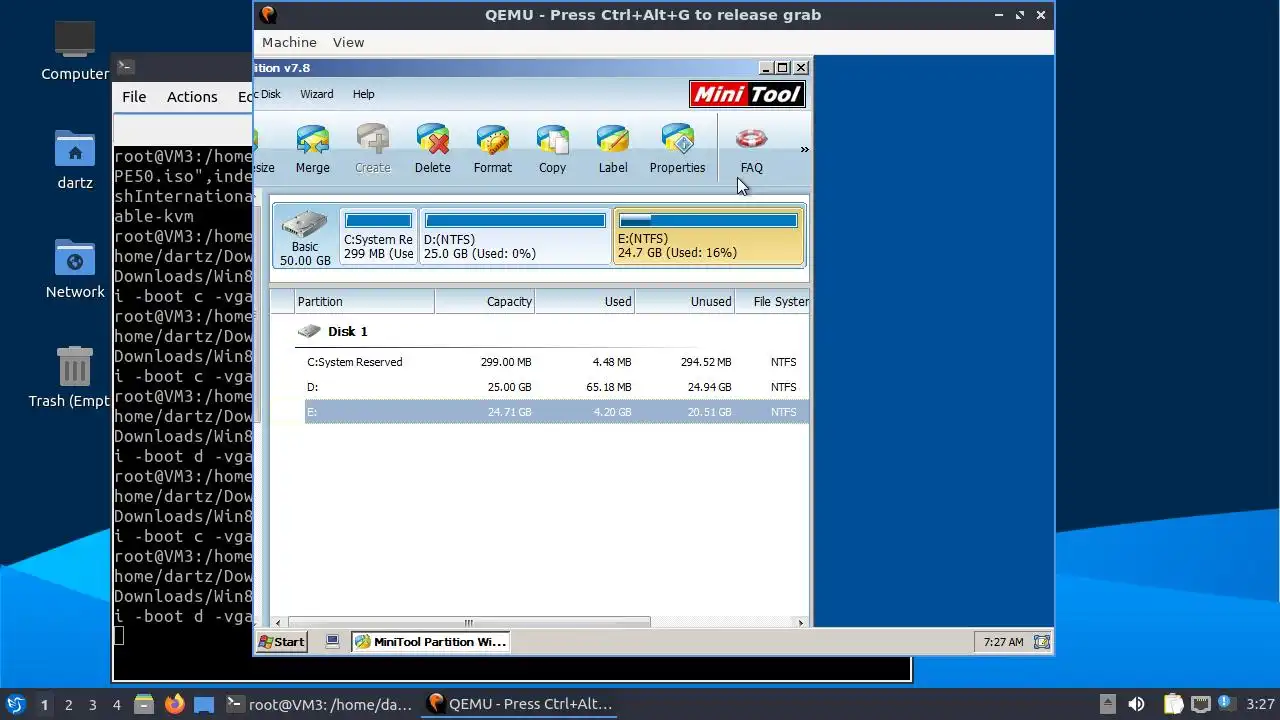Click MiniTool Partition Wizard taskbar button
Viewport: 1280px width, 720px height.
coord(431,642)
